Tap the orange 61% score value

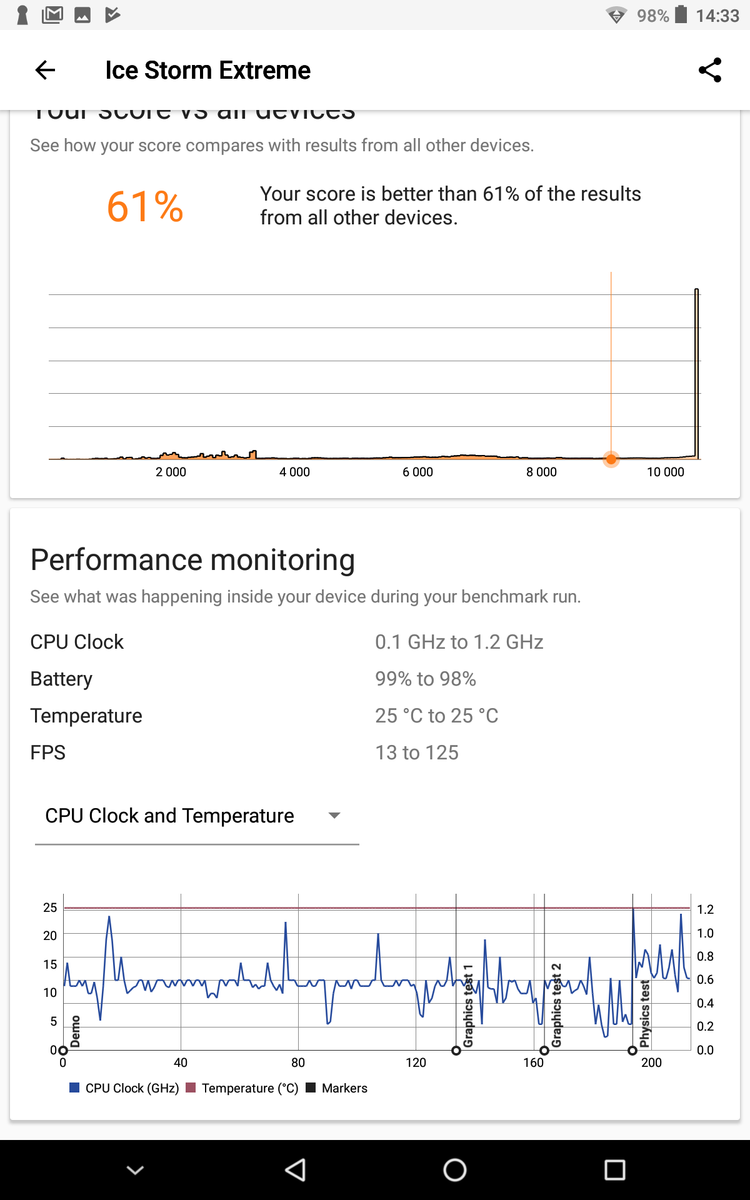tap(145, 207)
